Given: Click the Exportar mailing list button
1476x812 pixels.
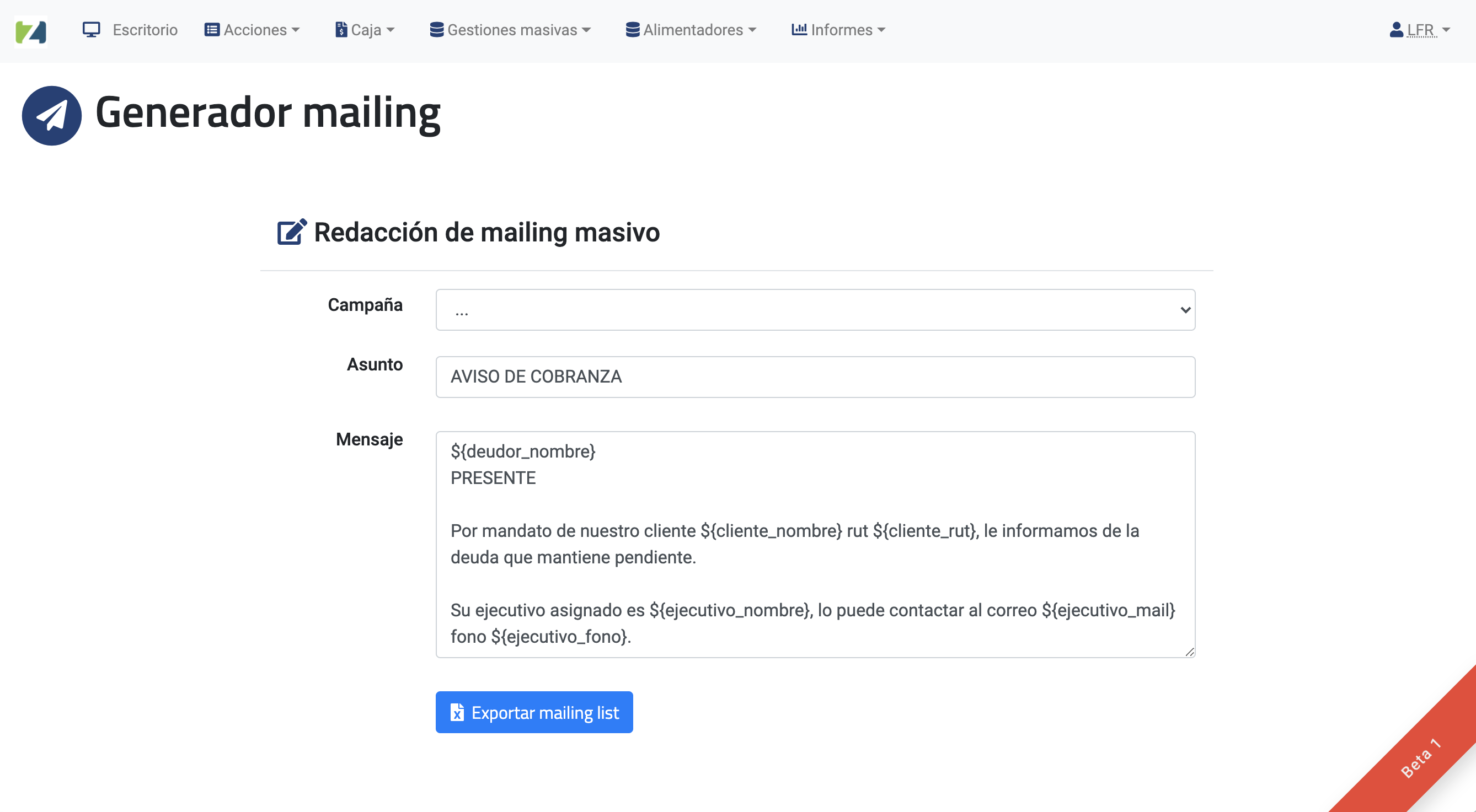Looking at the screenshot, I should (x=534, y=712).
